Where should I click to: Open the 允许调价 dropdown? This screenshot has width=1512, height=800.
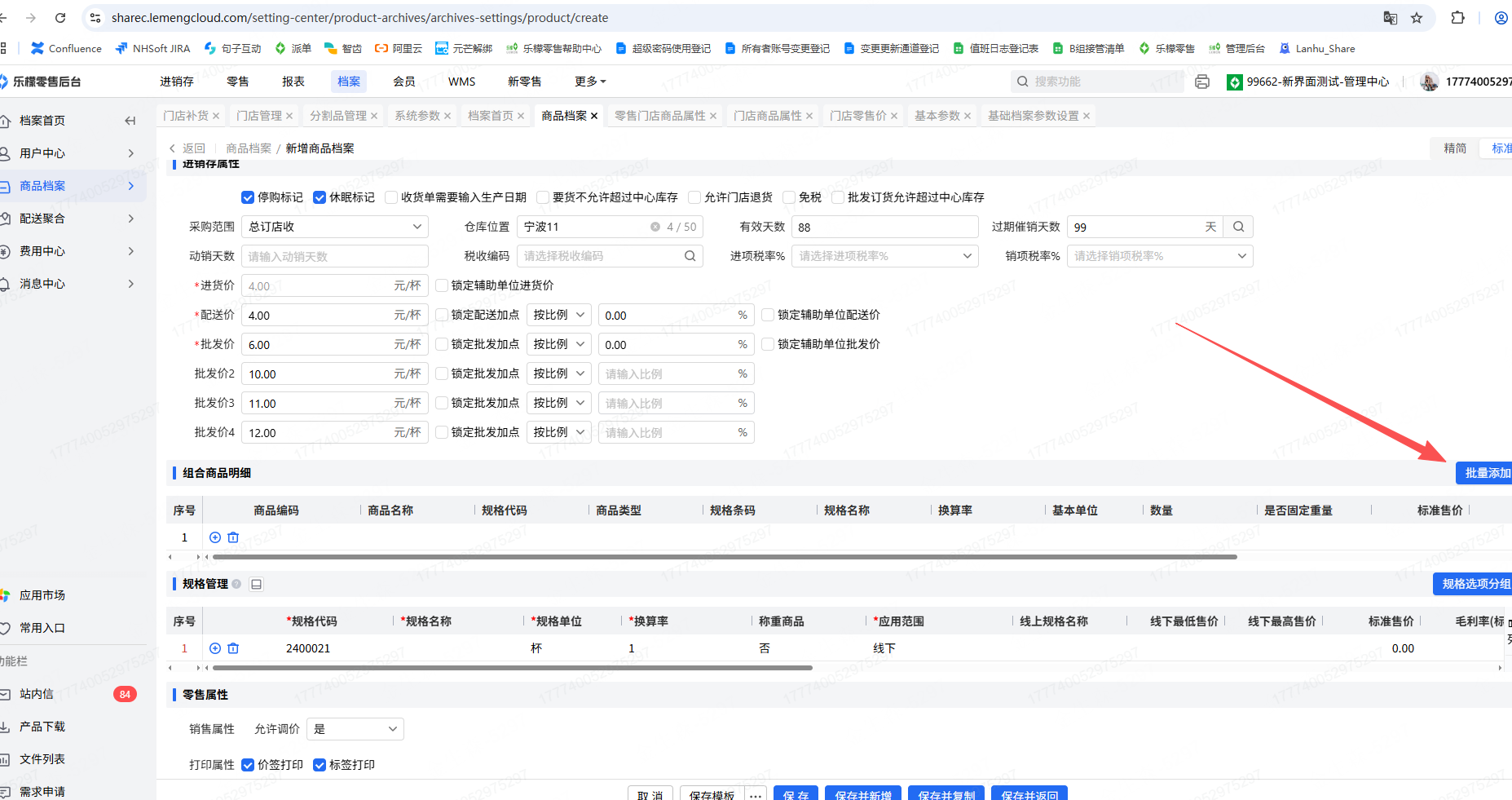click(355, 729)
